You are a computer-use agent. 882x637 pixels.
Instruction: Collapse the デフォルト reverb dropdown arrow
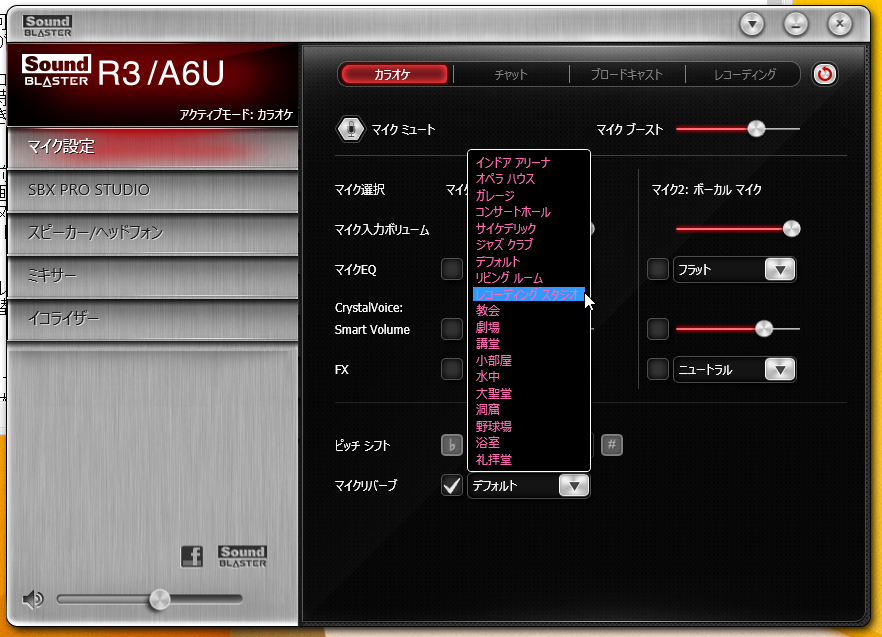click(x=574, y=486)
